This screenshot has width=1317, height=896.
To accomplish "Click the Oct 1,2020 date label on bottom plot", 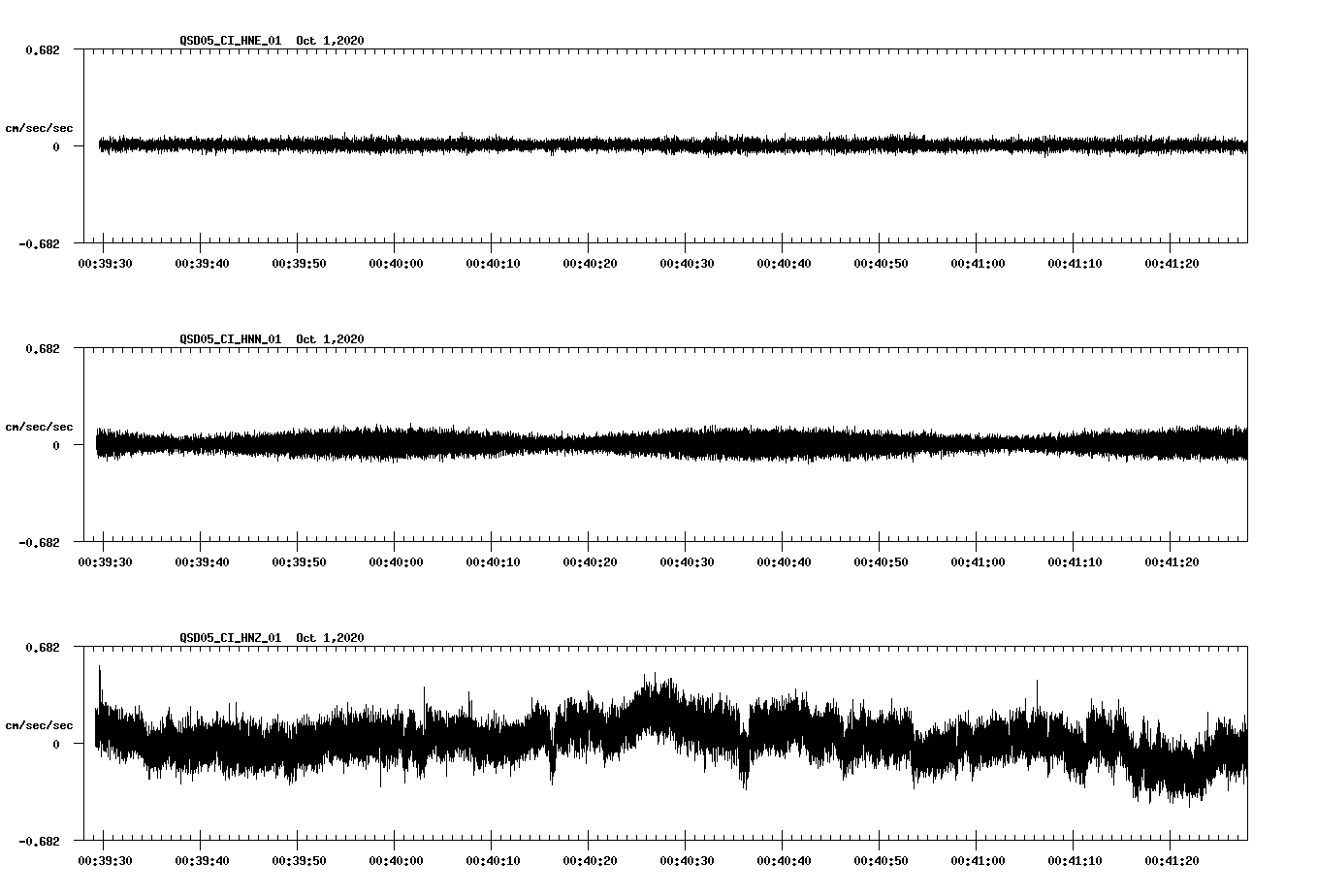I will (330, 637).
